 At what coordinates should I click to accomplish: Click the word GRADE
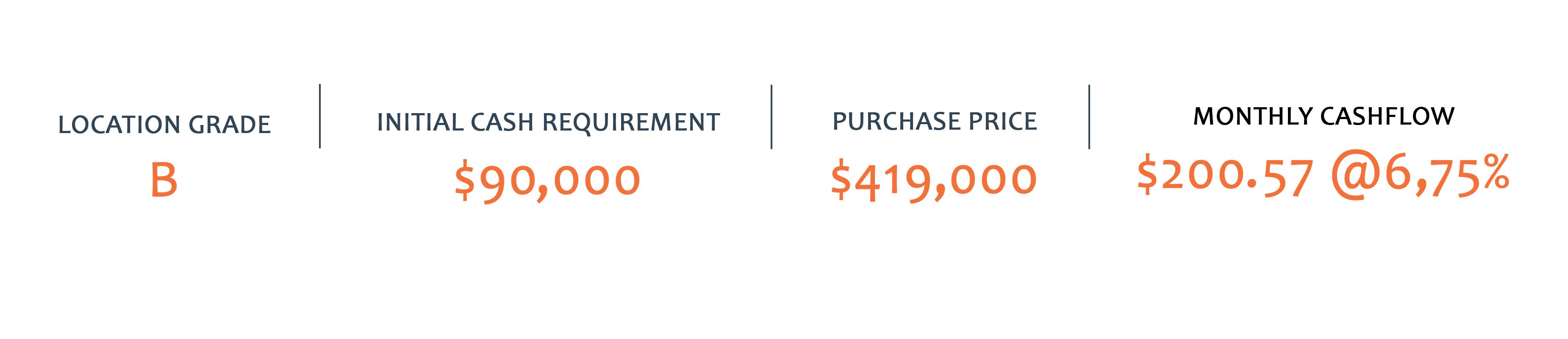point(230,125)
